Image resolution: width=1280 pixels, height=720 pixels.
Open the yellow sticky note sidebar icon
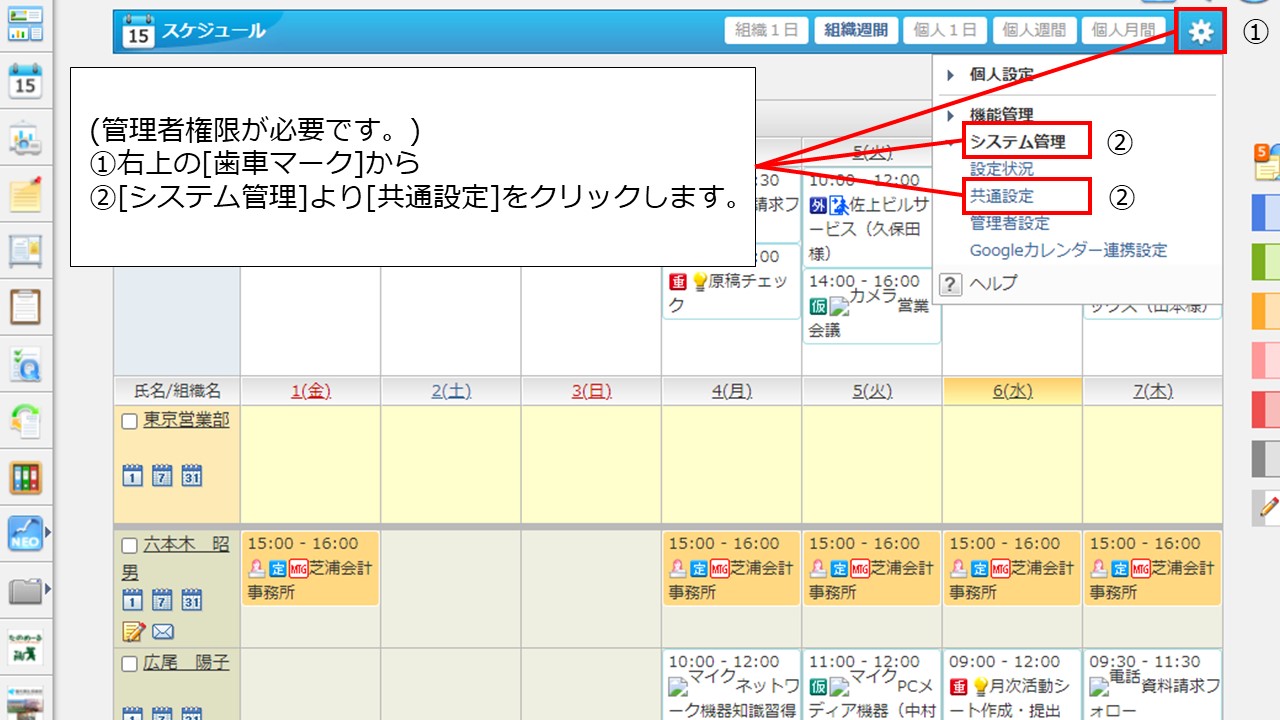pyautogui.click(x=25, y=194)
